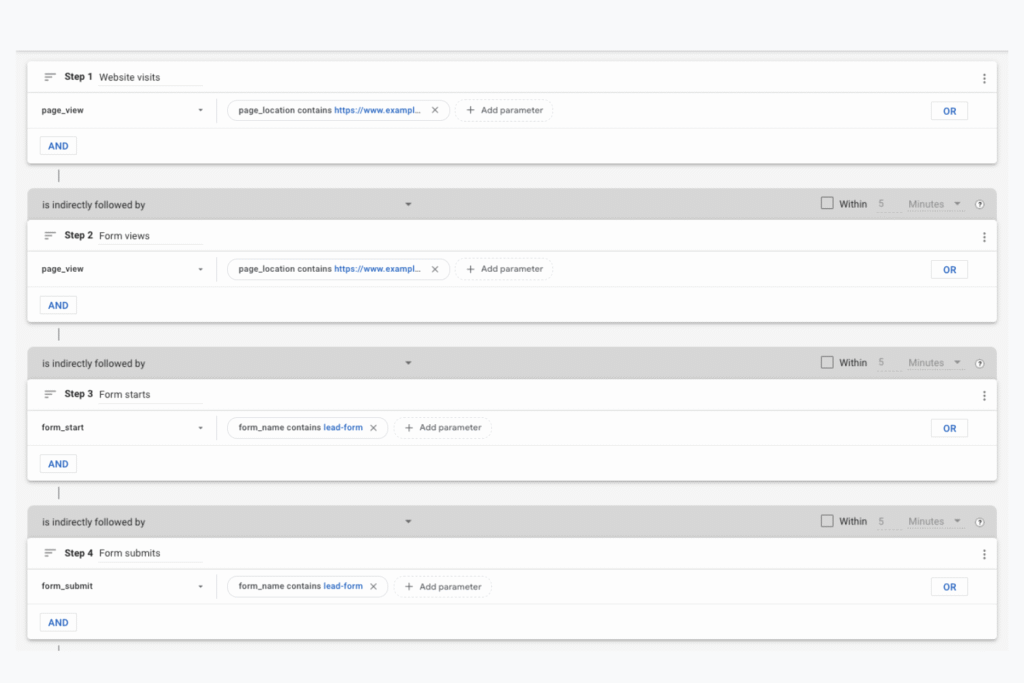This screenshot has width=1024, height=683.
Task: Grab the Step 4 reorder handle
Action: 50,553
